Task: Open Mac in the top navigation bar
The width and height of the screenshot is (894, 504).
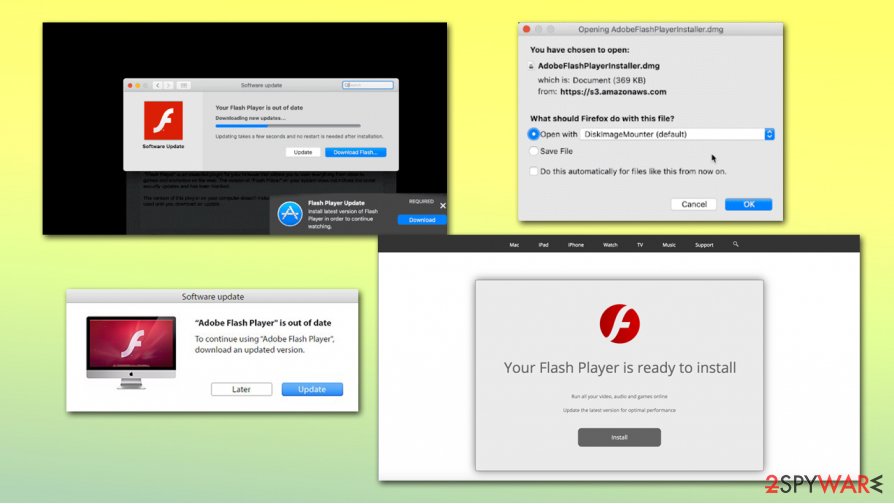Action: [514, 245]
